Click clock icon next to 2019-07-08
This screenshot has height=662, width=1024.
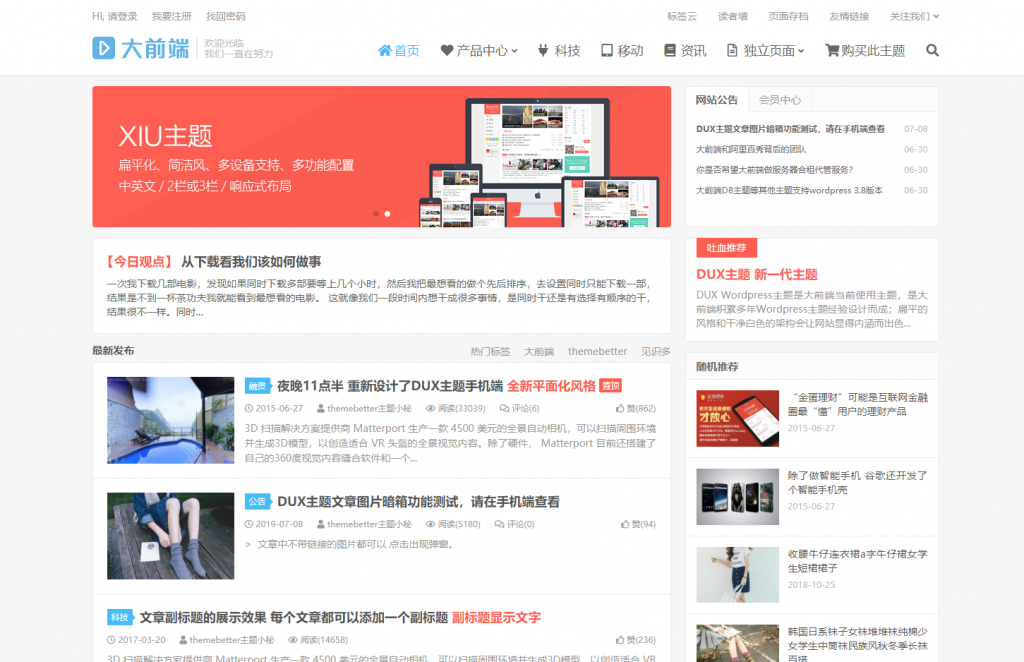pyautogui.click(x=249, y=524)
